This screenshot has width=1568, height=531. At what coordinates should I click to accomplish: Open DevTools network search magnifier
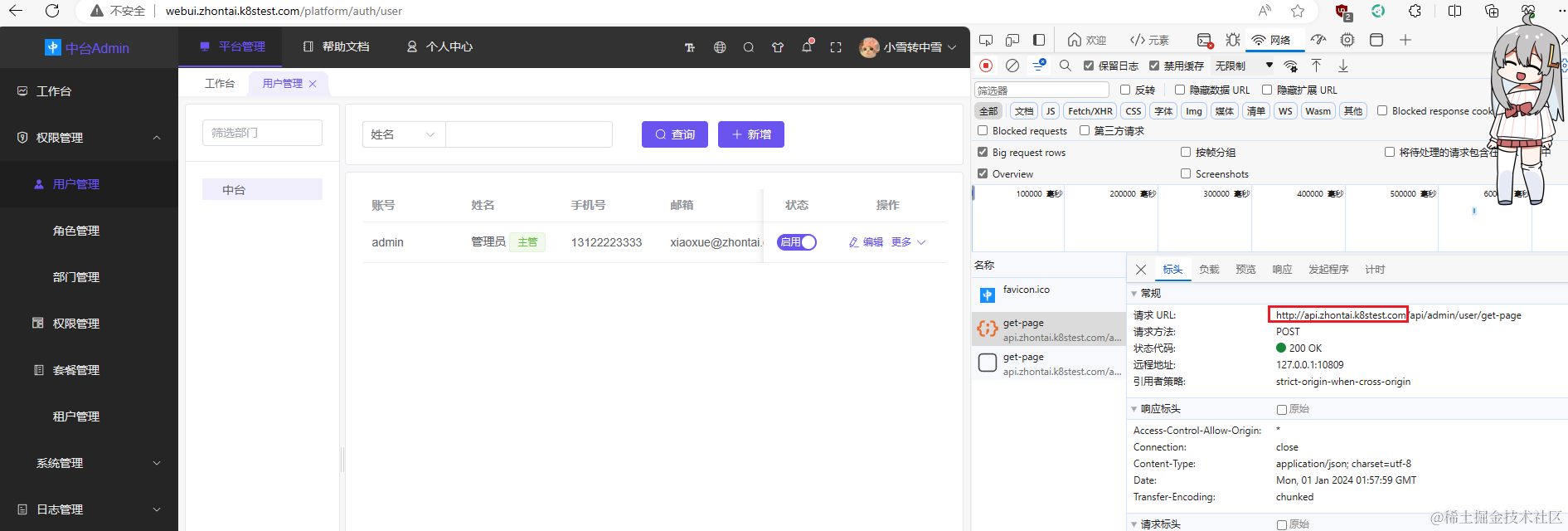pyautogui.click(x=1066, y=65)
